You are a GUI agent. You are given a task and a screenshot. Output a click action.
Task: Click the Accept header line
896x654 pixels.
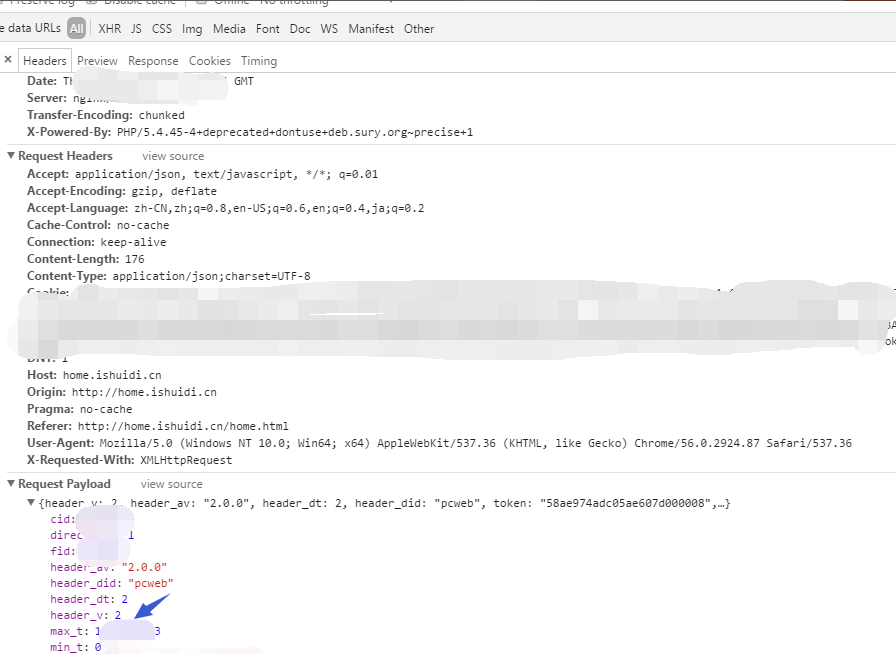[202, 174]
